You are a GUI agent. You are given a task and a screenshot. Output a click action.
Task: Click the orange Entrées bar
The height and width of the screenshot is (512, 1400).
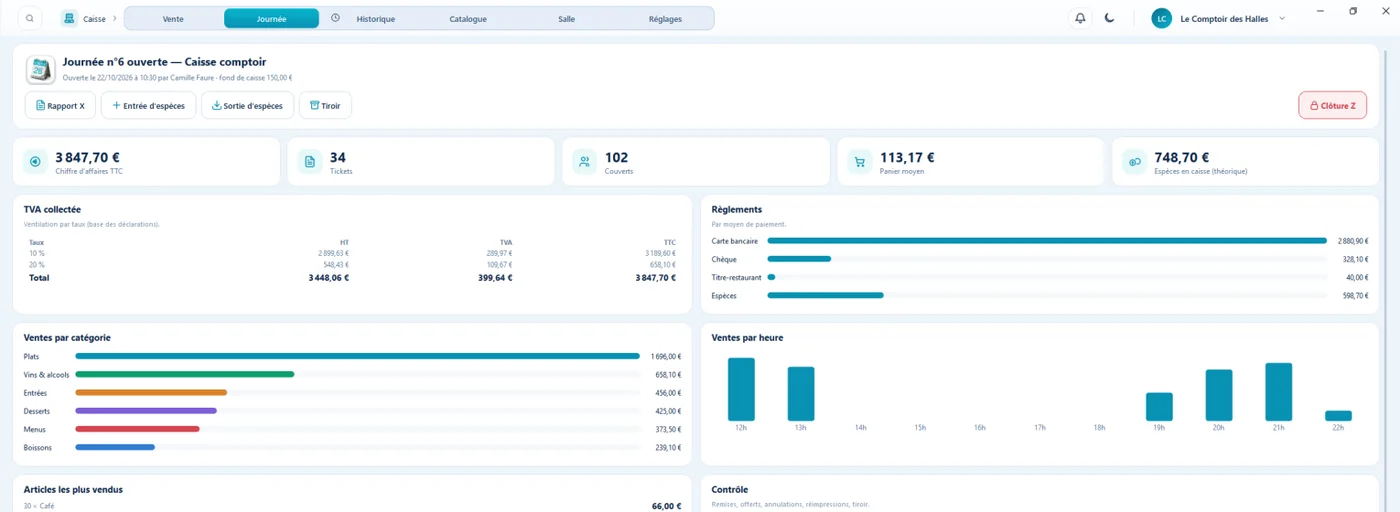(x=151, y=392)
